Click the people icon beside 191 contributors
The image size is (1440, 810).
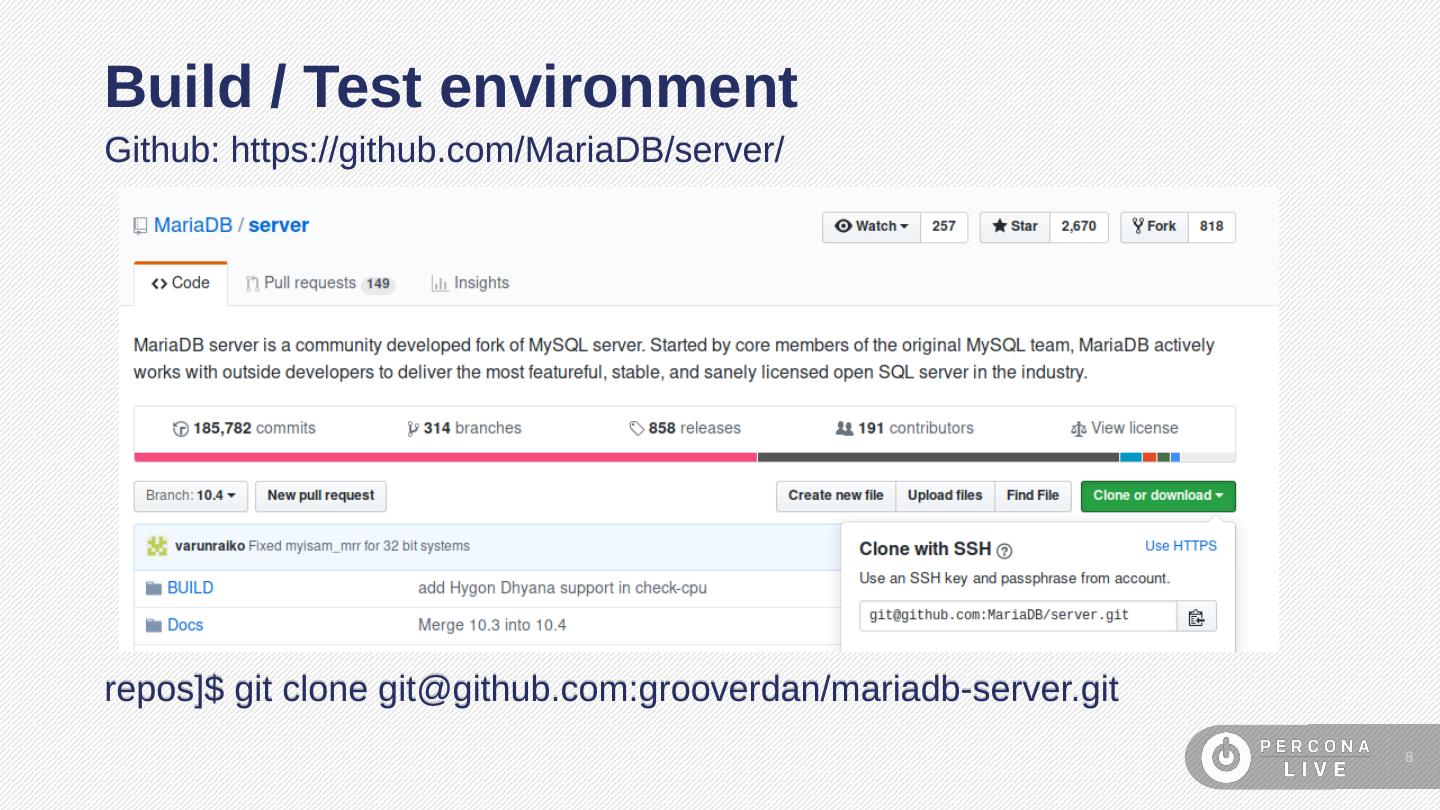(844, 429)
